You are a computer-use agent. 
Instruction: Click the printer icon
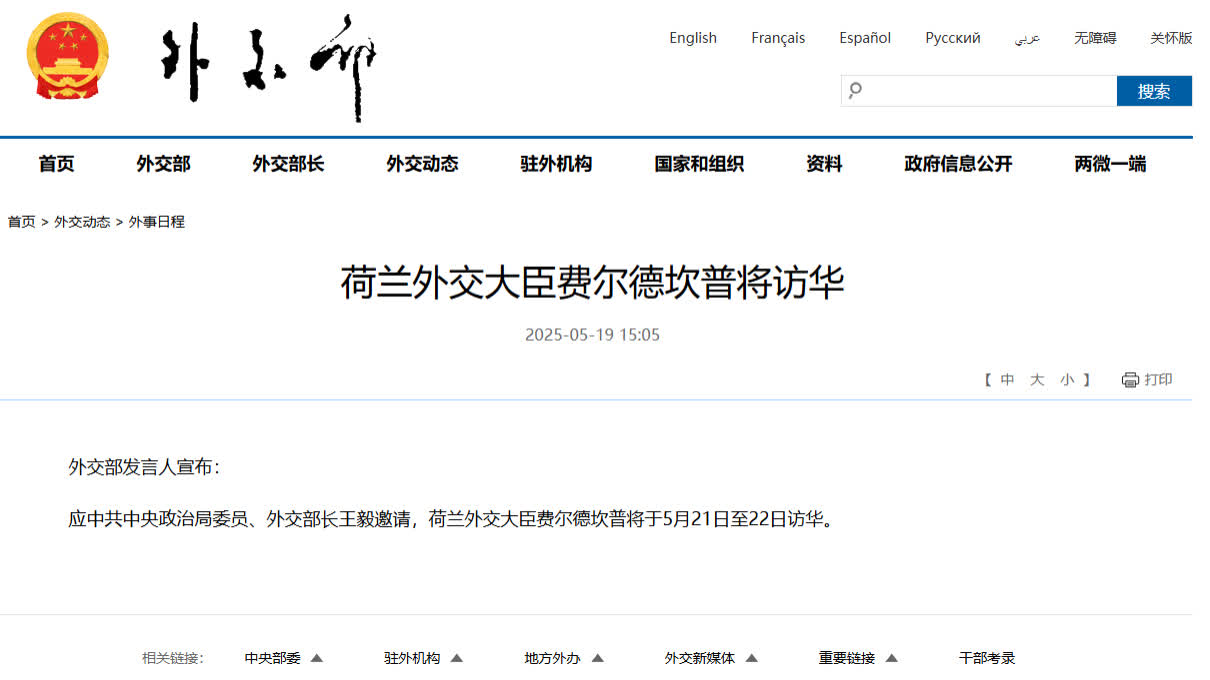tap(1130, 380)
